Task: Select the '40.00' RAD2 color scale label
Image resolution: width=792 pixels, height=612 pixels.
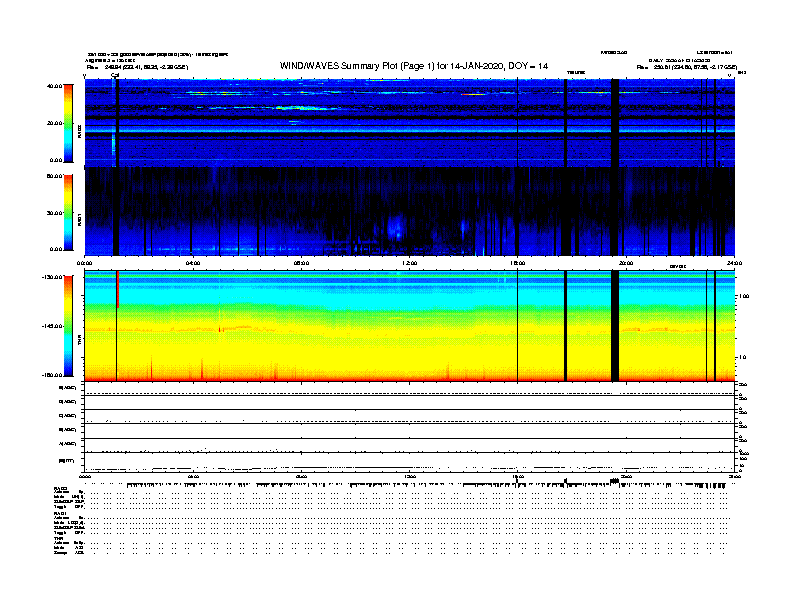Action: (x=54, y=86)
